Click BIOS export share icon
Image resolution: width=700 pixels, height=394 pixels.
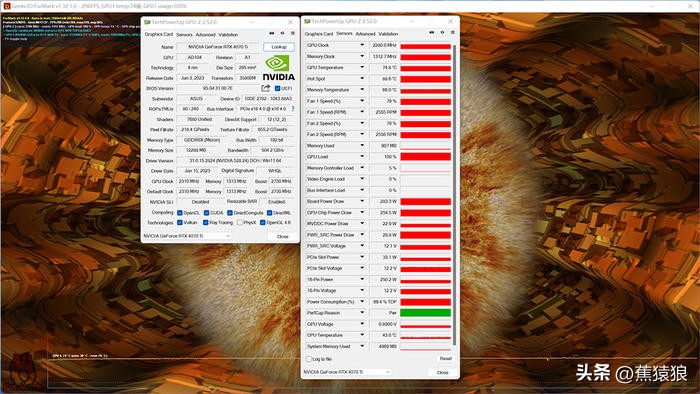266,88
